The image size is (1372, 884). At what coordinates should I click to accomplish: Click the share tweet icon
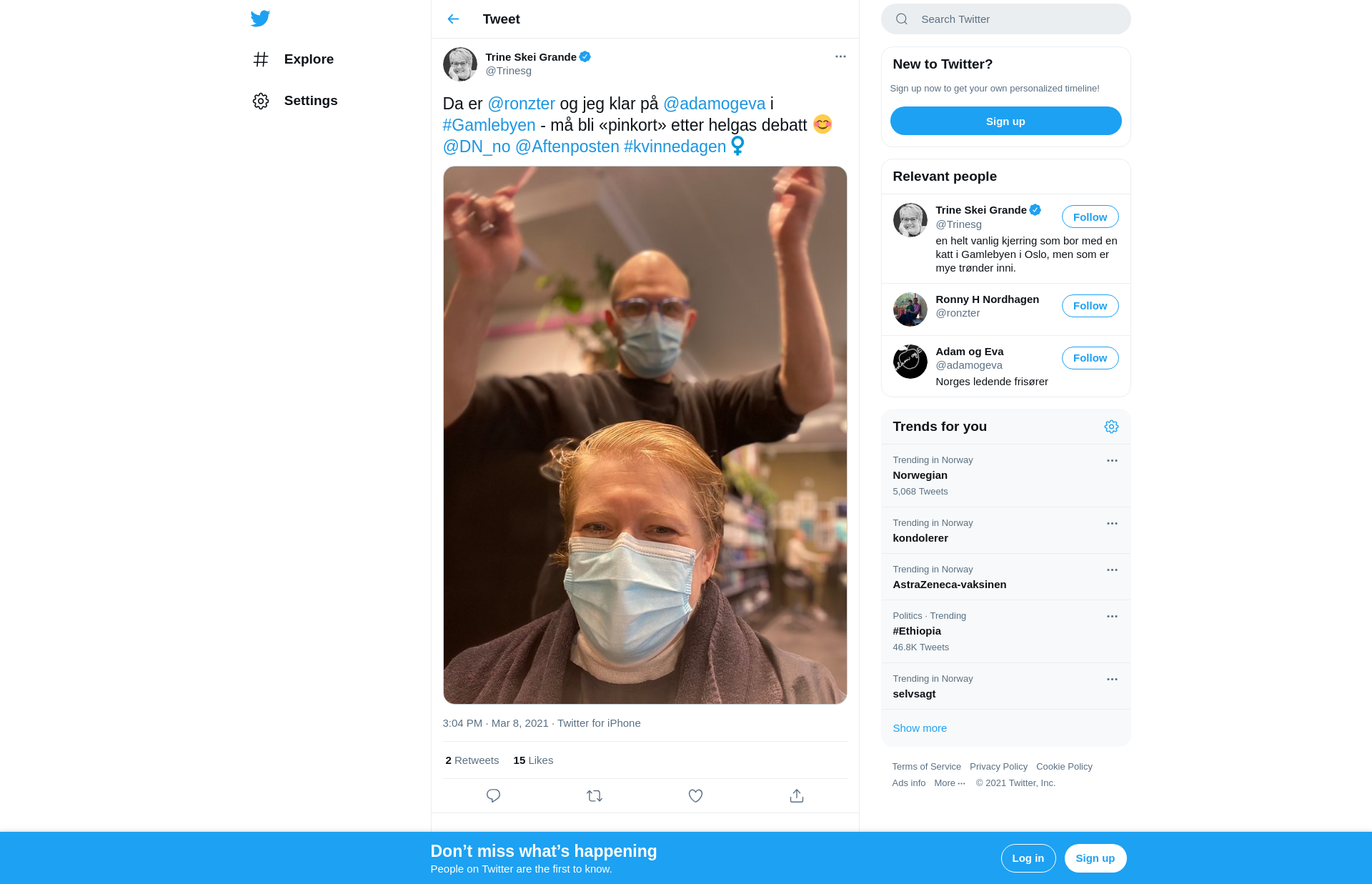pos(797,795)
